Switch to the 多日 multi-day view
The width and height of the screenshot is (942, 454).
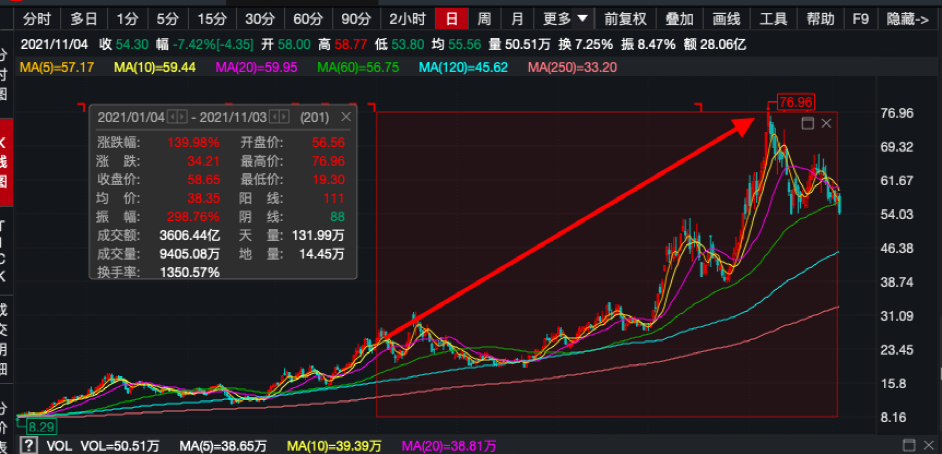[84, 19]
